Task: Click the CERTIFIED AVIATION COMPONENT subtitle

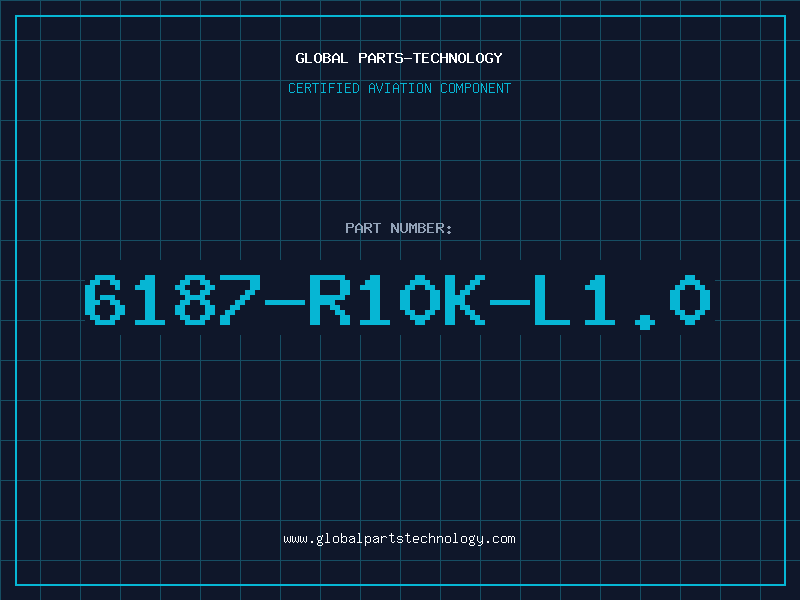Action: [x=399, y=88]
